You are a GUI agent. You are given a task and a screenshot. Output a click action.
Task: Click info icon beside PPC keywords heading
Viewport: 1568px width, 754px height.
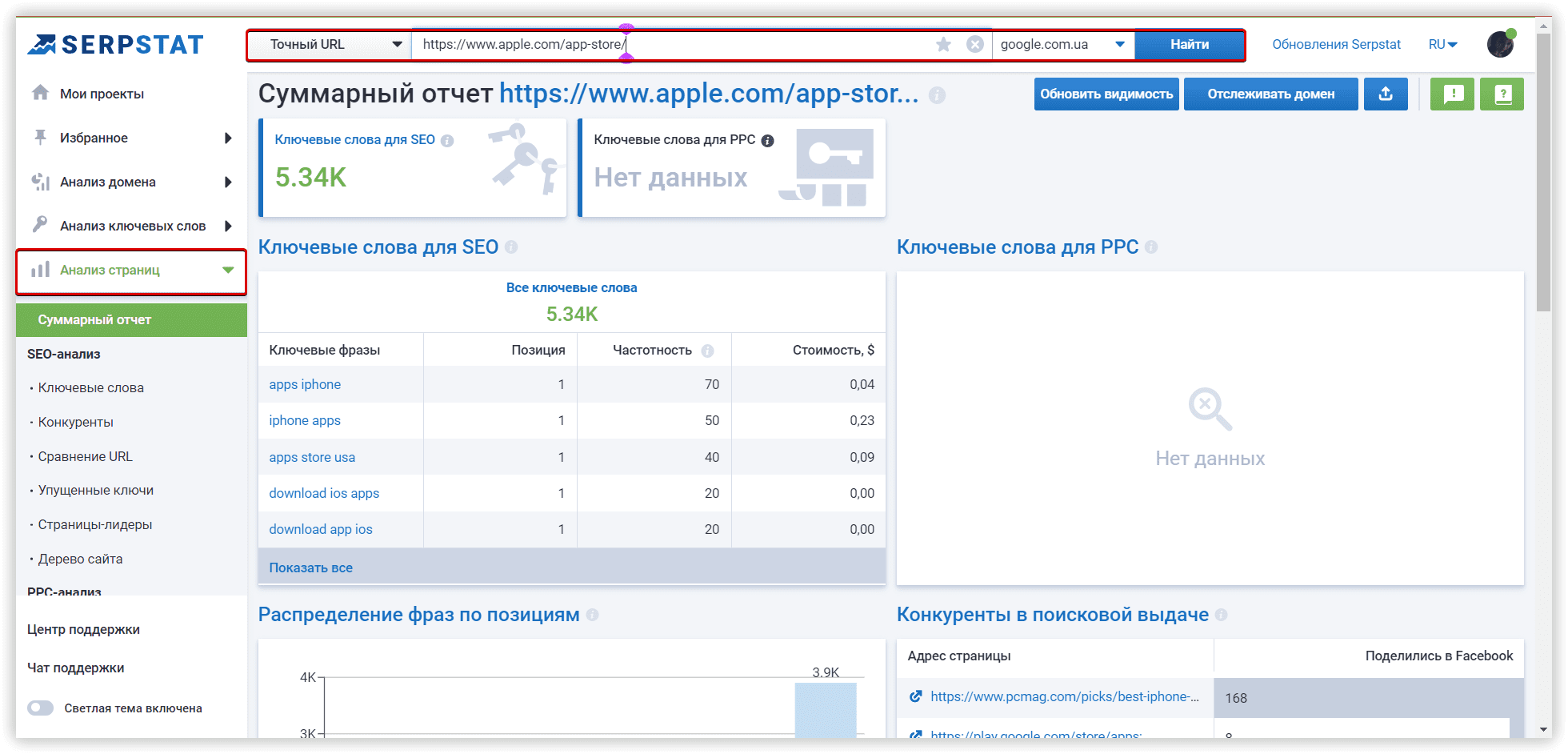(x=1151, y=247)
